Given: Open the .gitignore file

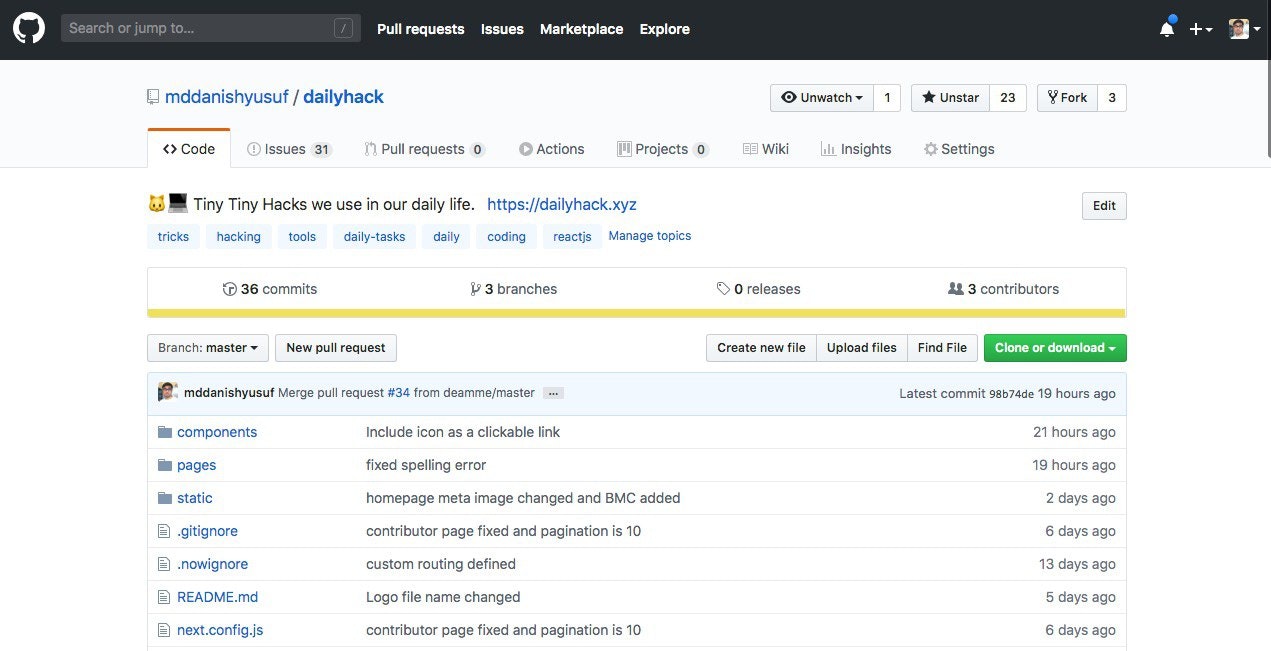Looking at the screenshot, I should tap(207, 531).
